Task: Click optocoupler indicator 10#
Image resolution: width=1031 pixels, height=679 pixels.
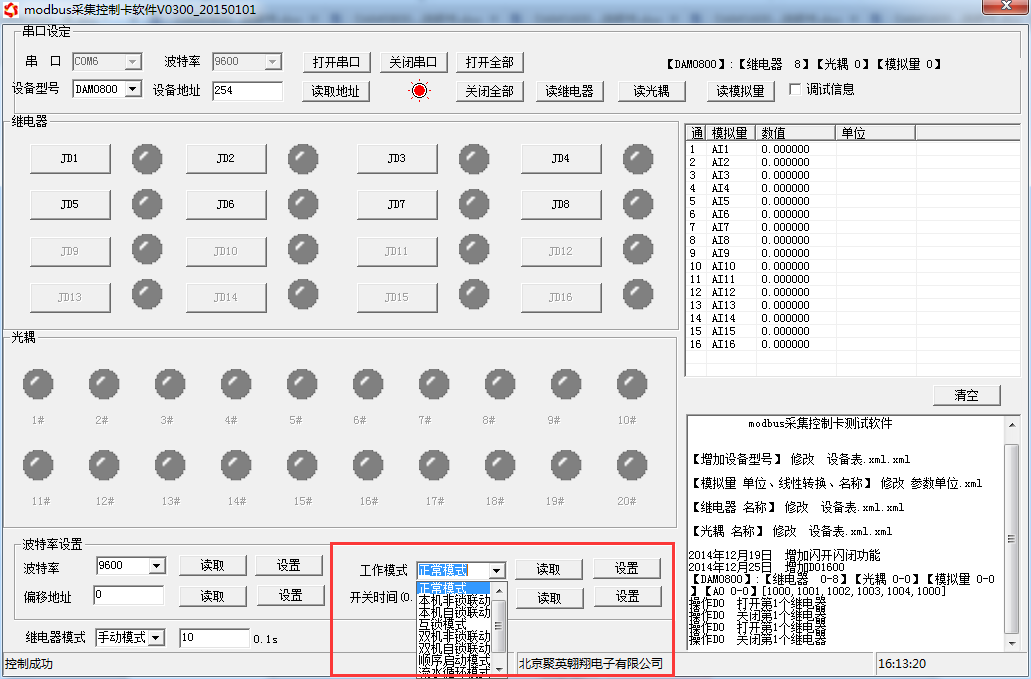Action: point(631,383)
